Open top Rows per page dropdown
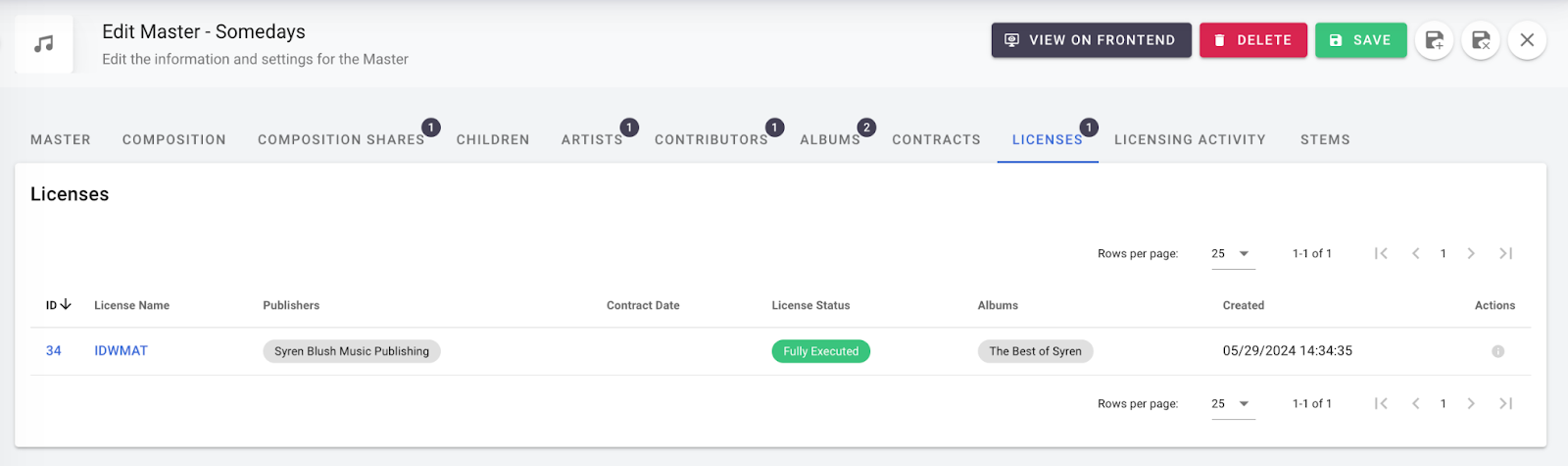1568x466 pixels. 1232,253
